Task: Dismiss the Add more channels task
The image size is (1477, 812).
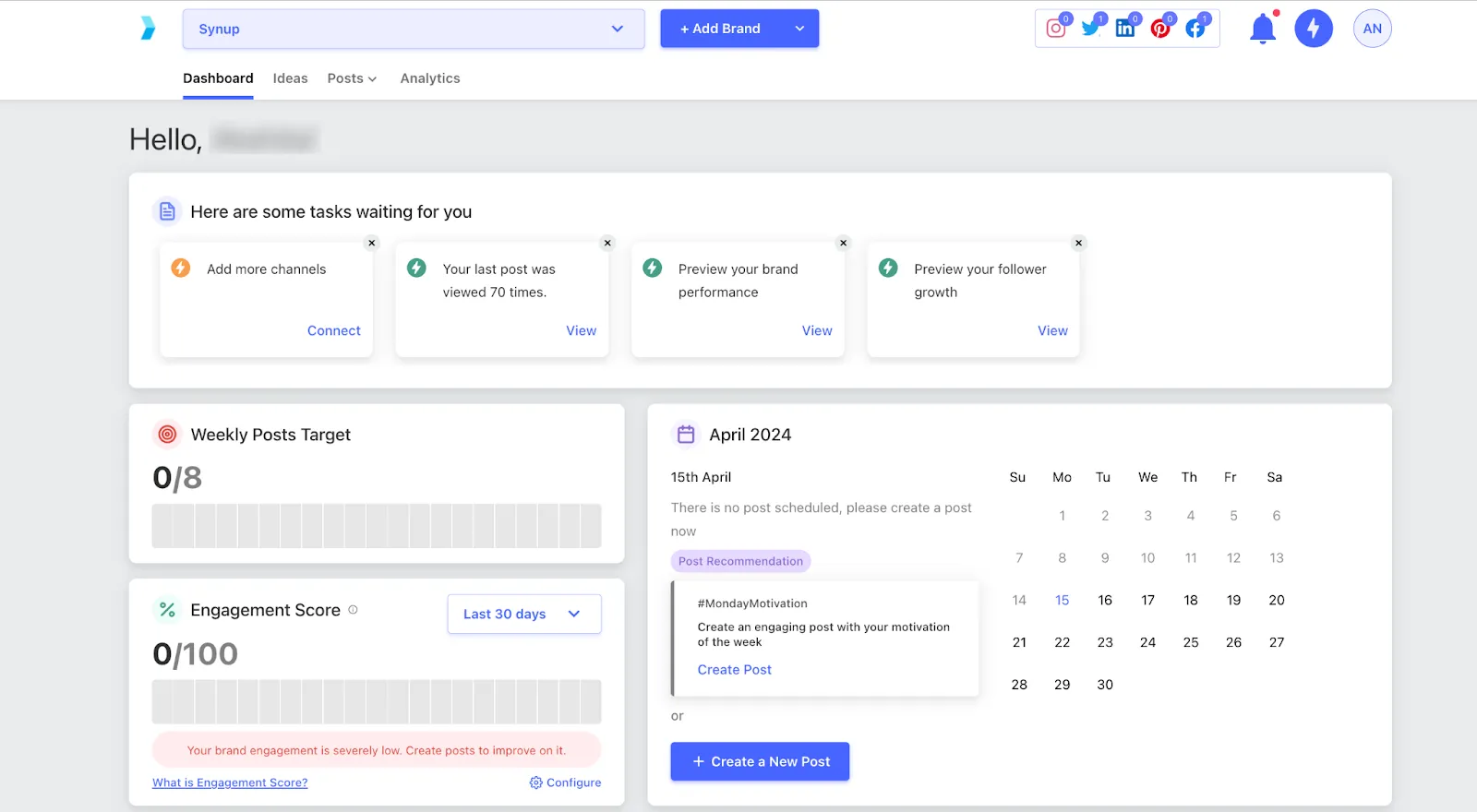Action: (x=372, y=243)
